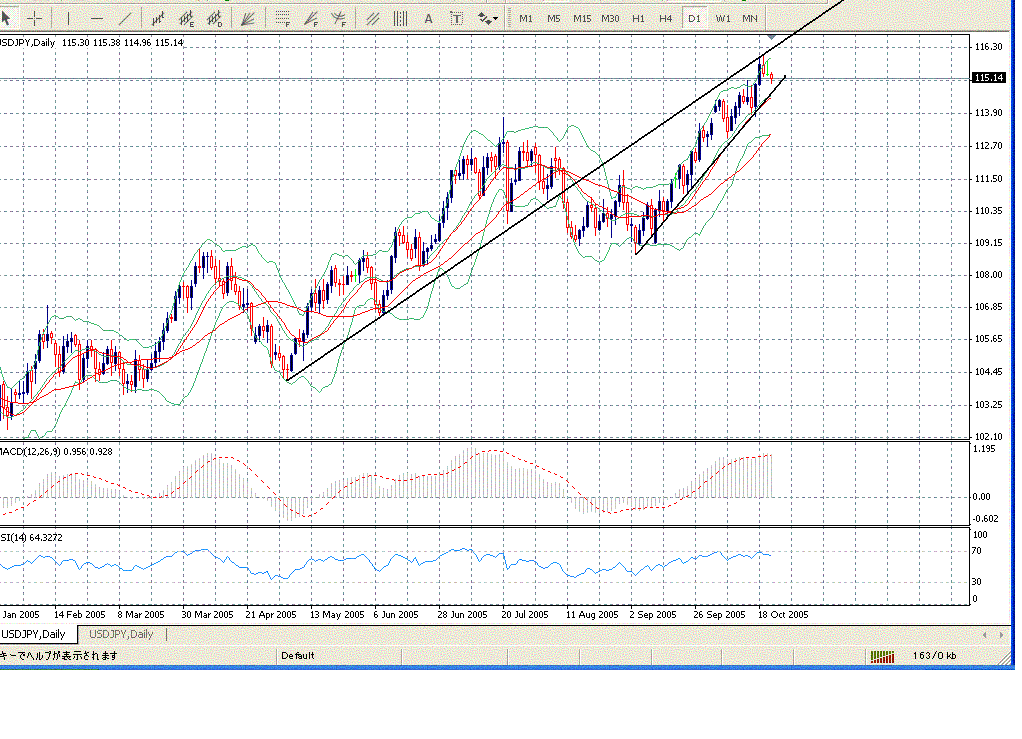Click the connection status bars indicator
This screenshot has height=739, width=1022.
click(882, 656)
